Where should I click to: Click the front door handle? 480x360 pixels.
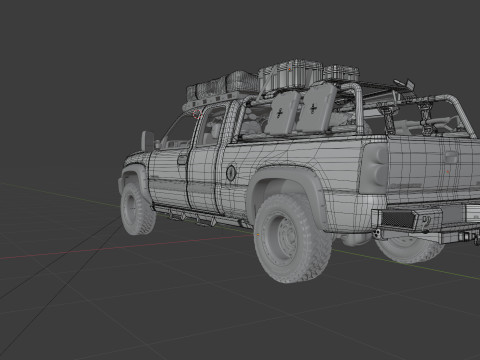tap(182, 160)
